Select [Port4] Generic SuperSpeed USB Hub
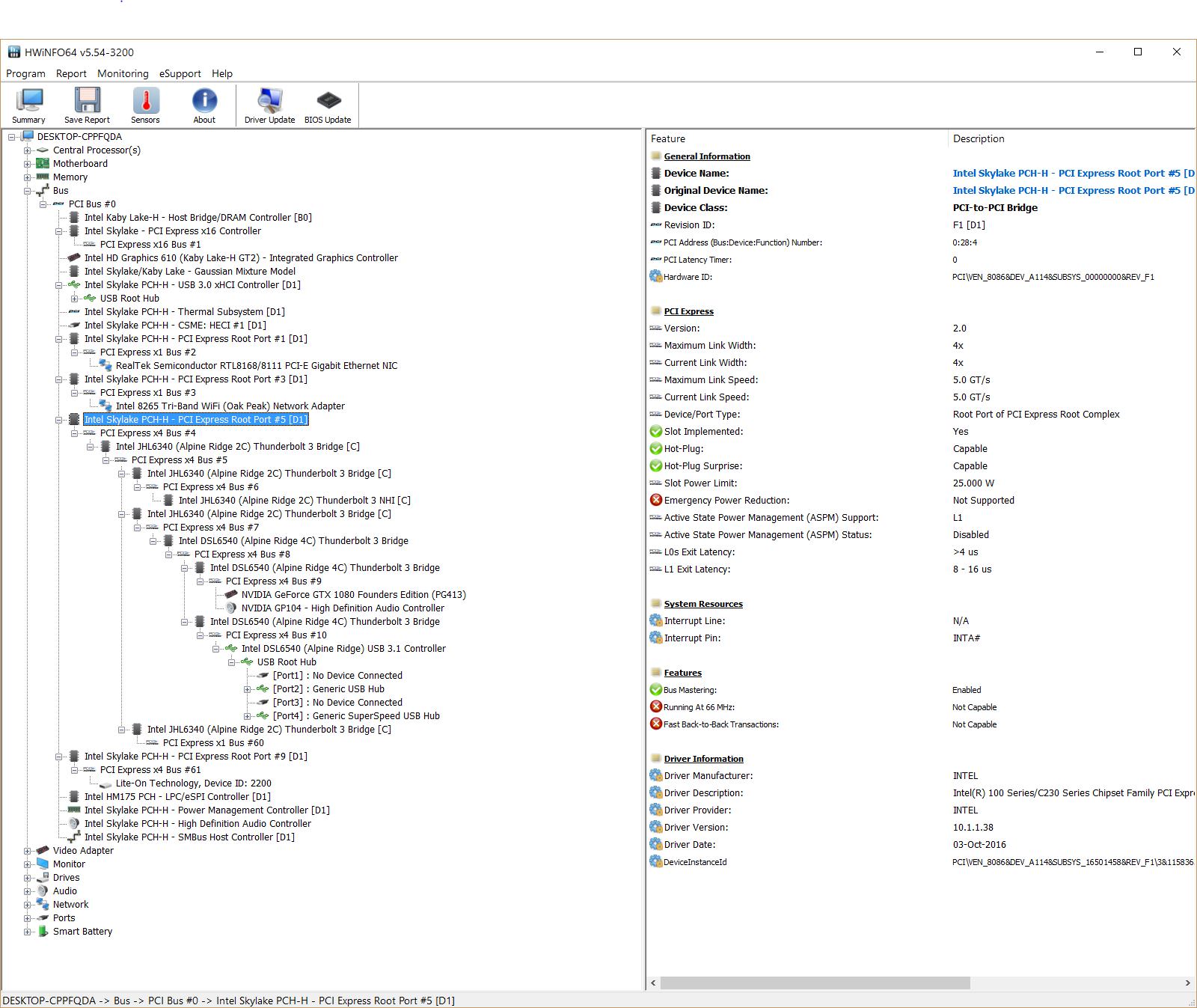The image size is (1197, 1008). (x=356, y=716)
